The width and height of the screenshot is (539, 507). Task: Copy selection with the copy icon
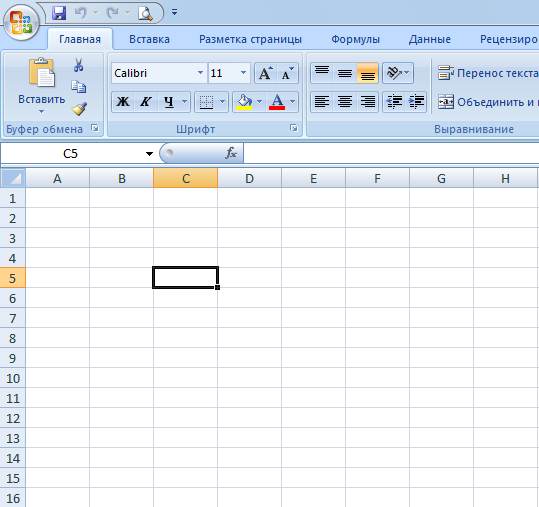click(x=79, y=87)
